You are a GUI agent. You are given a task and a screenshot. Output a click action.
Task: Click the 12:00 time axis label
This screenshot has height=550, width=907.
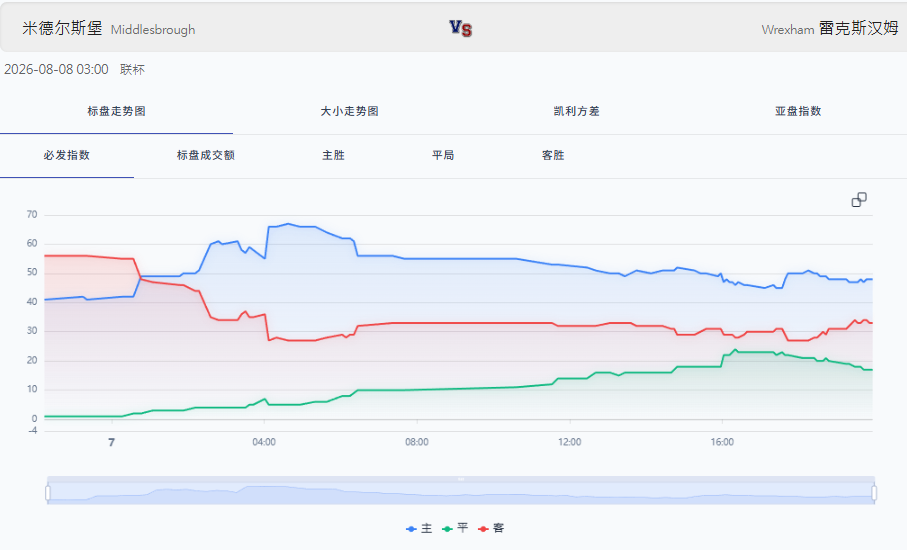coord(570,442)
